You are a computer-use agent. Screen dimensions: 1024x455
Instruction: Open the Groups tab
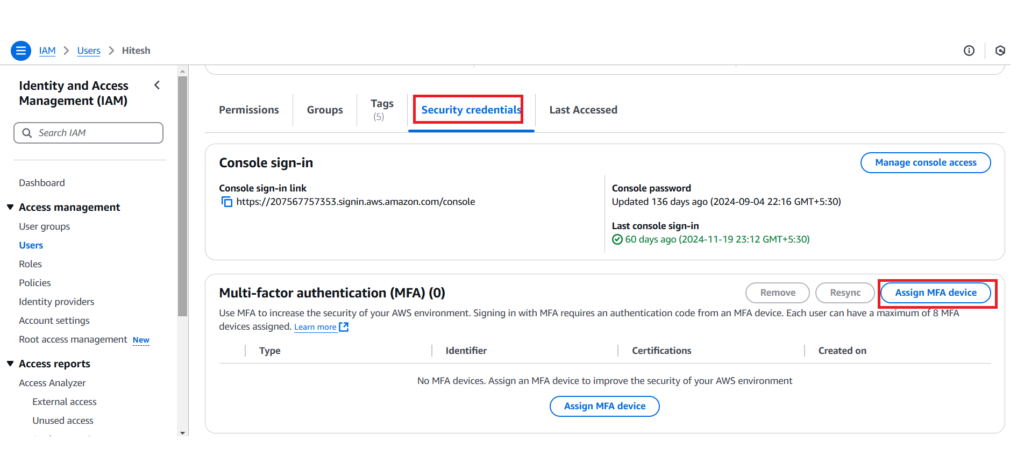325,110
